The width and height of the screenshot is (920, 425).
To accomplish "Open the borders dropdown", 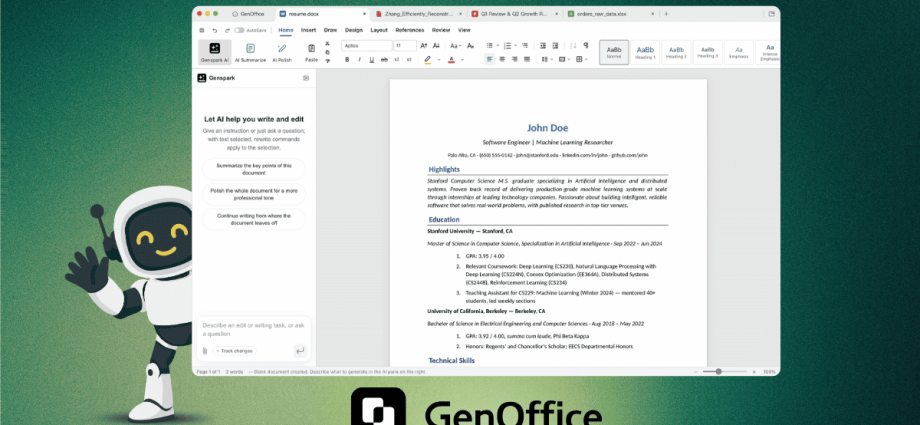I will pyautogui.click(x=581, y=59).
